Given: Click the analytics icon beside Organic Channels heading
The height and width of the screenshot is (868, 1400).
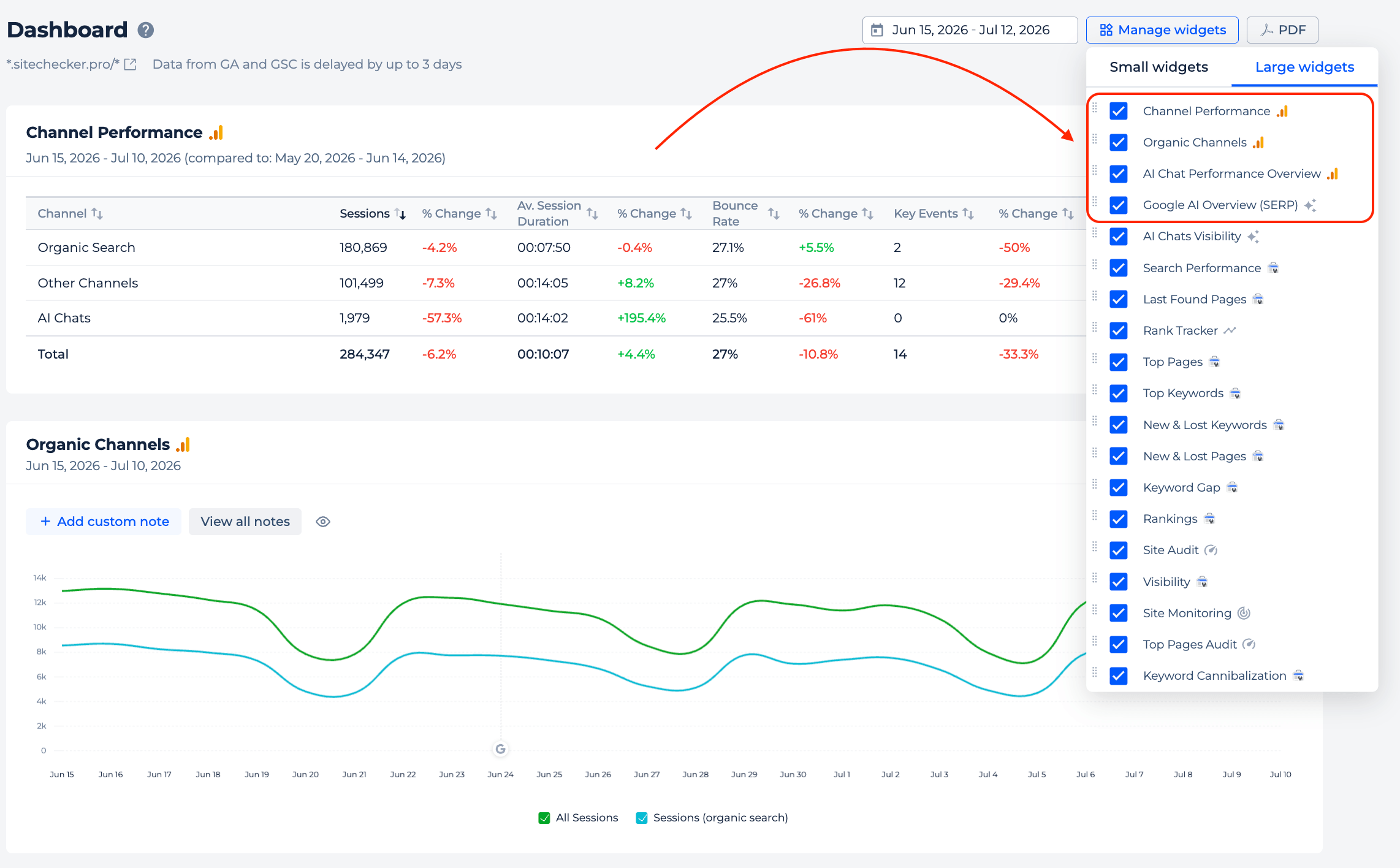Looking at the screenshot, I should [x=183, y=444].
